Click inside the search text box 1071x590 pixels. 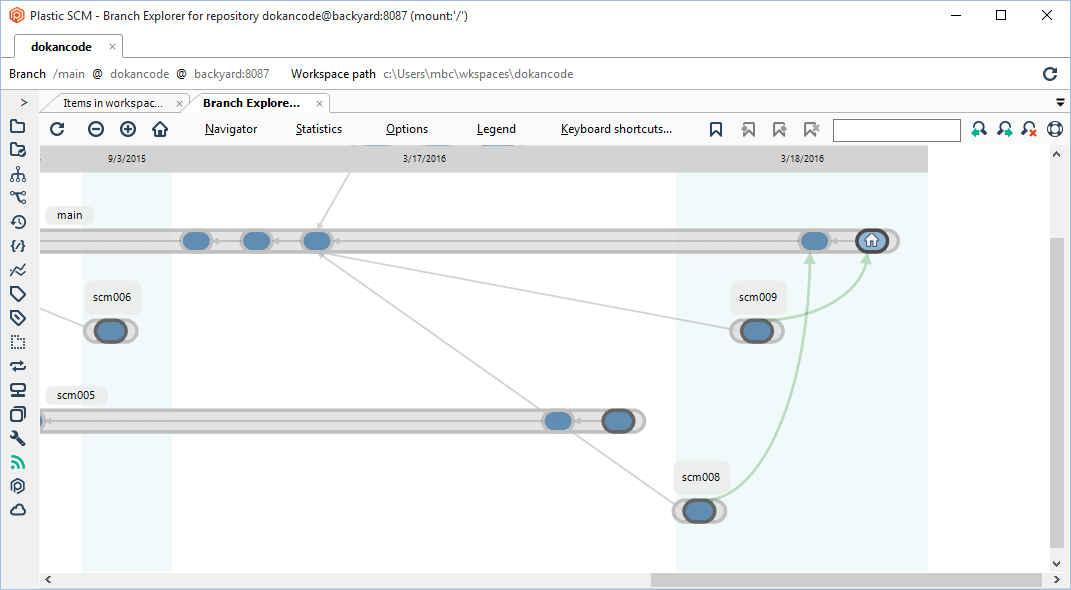(x=896, y=130)
